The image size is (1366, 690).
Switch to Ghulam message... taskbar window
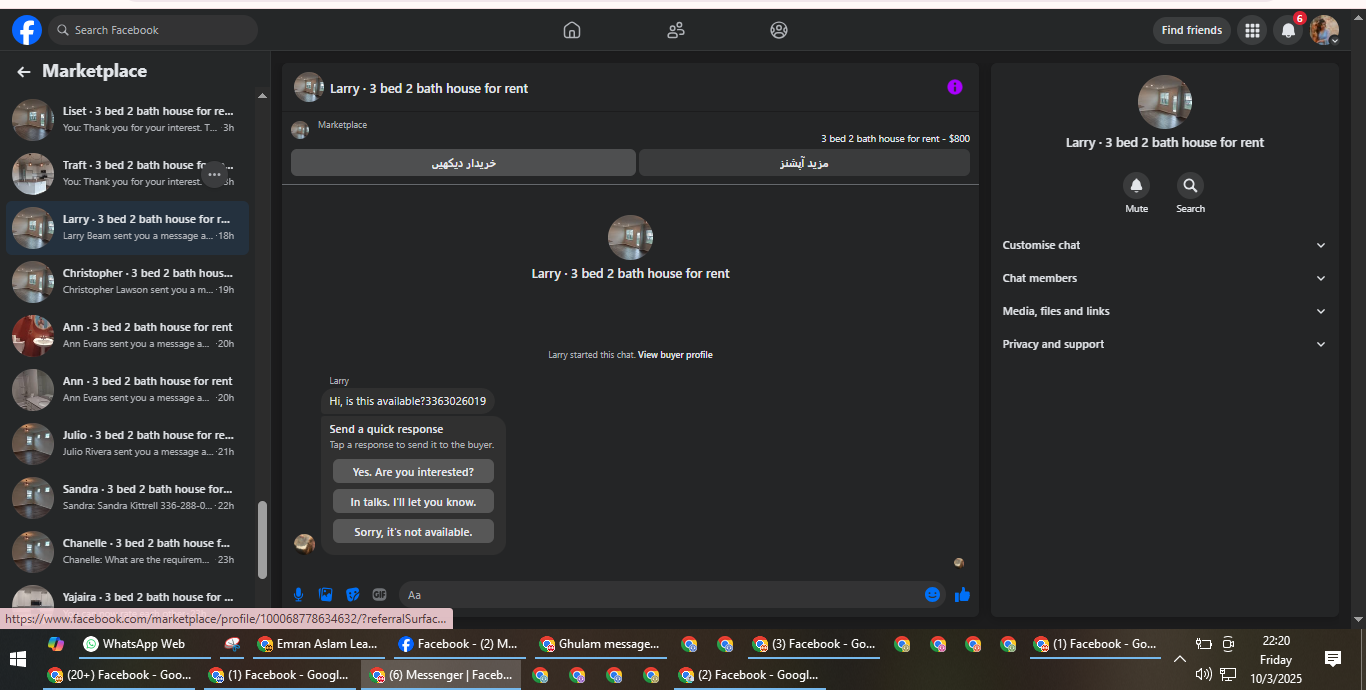point(599,644)
